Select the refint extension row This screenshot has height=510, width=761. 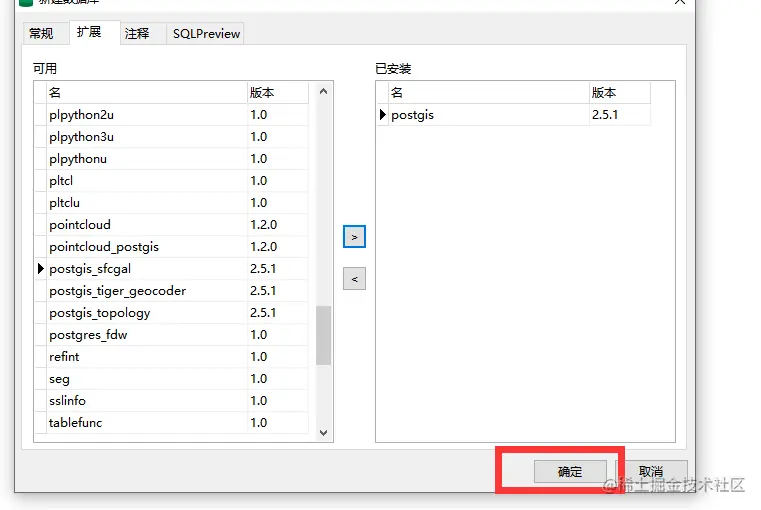(x=171, y=357)
